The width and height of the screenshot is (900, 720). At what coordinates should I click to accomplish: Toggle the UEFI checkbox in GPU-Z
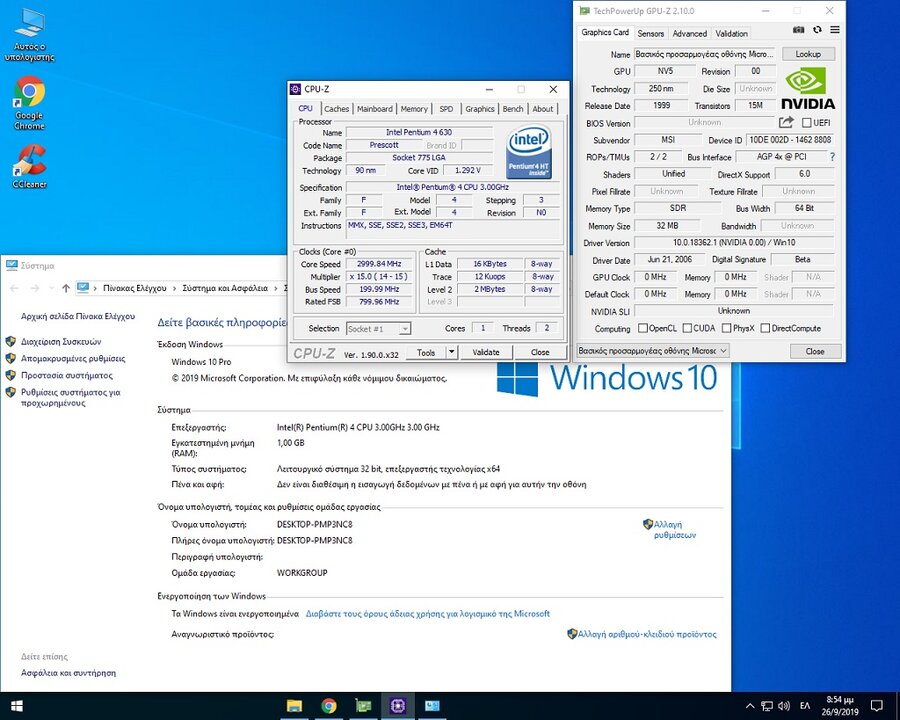(x=806, y=123)
